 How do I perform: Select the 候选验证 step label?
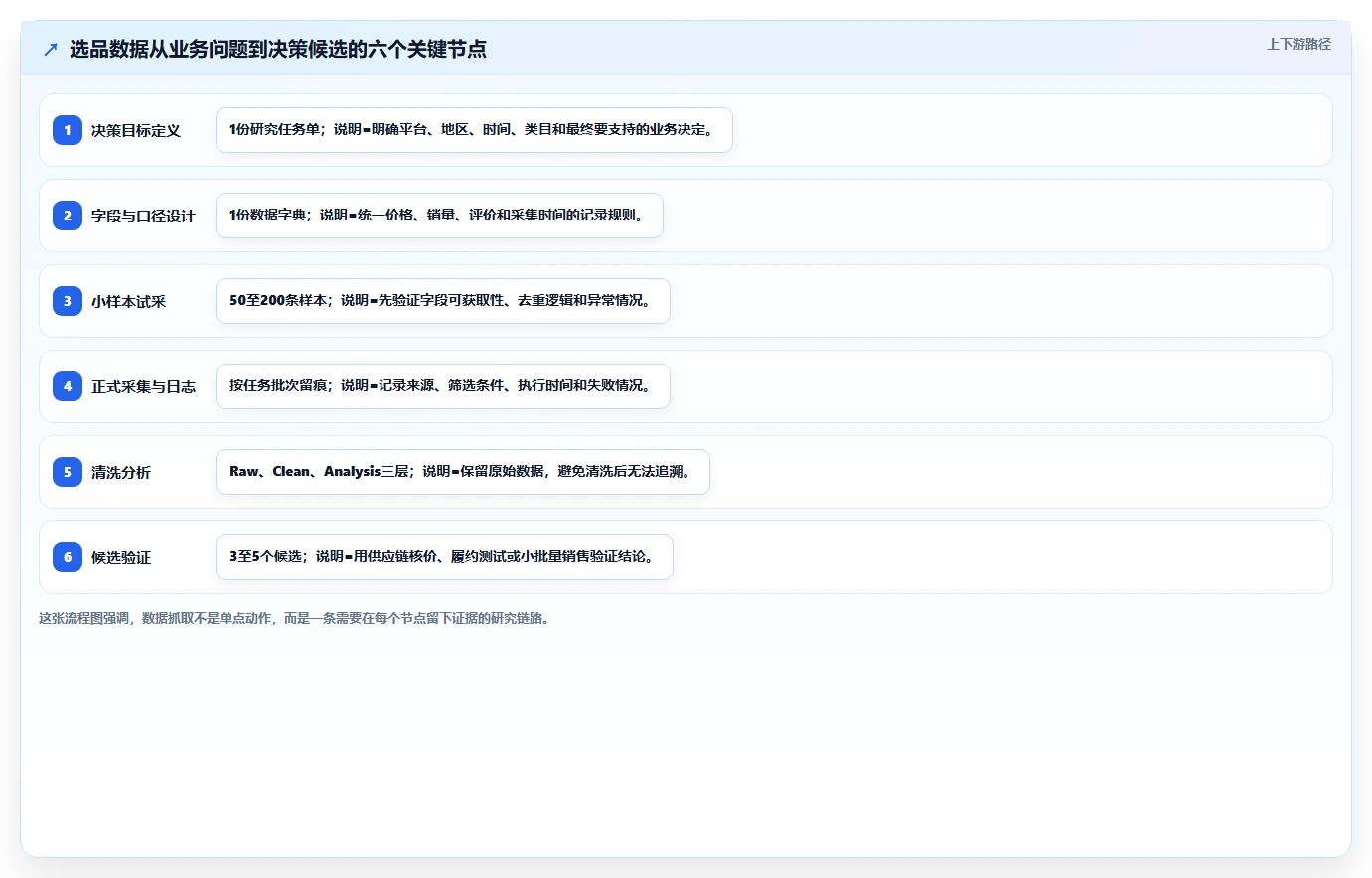tap(121, 557)
